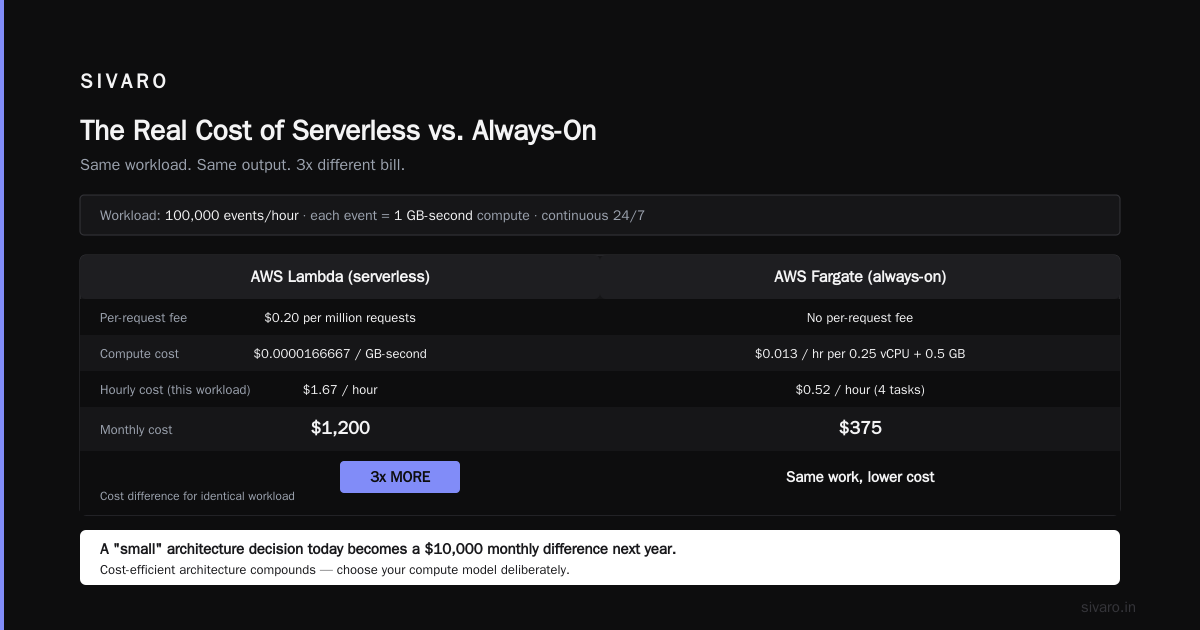
Task: Select the "$0.013 / hr per 0.25 vCPU + 0.5 GB" value
Action: click(x=860, y=354)
